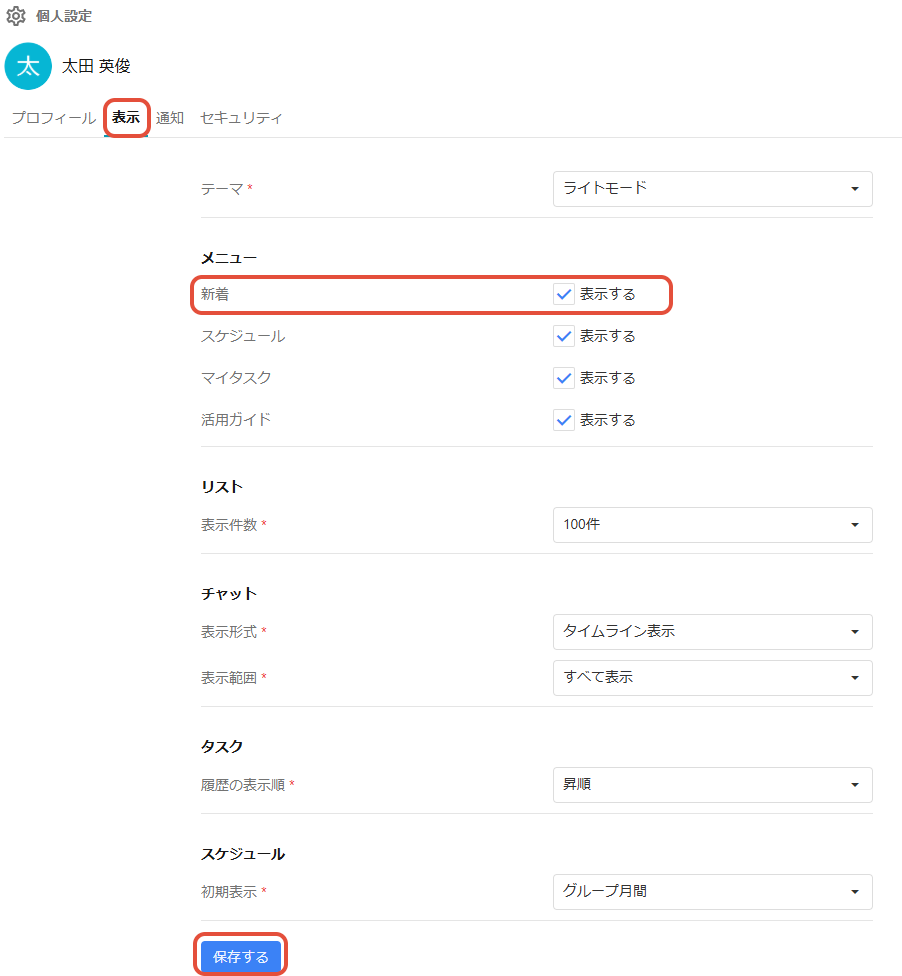Click the テーマ field label
The image size is (902, 976).
tap(222, 189)
